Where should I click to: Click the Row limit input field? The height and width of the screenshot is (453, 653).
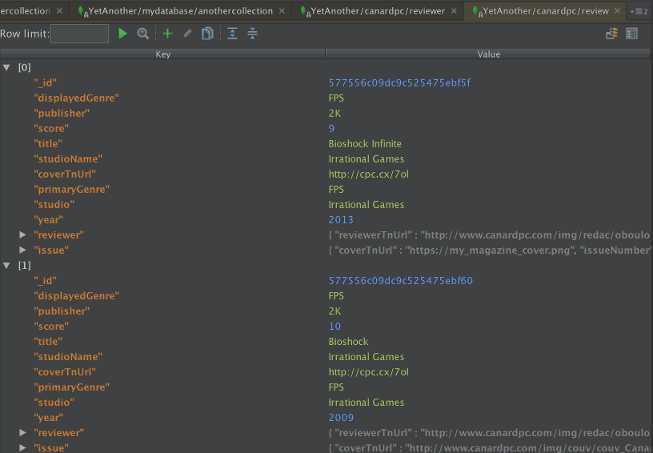(x=80, y=34)
